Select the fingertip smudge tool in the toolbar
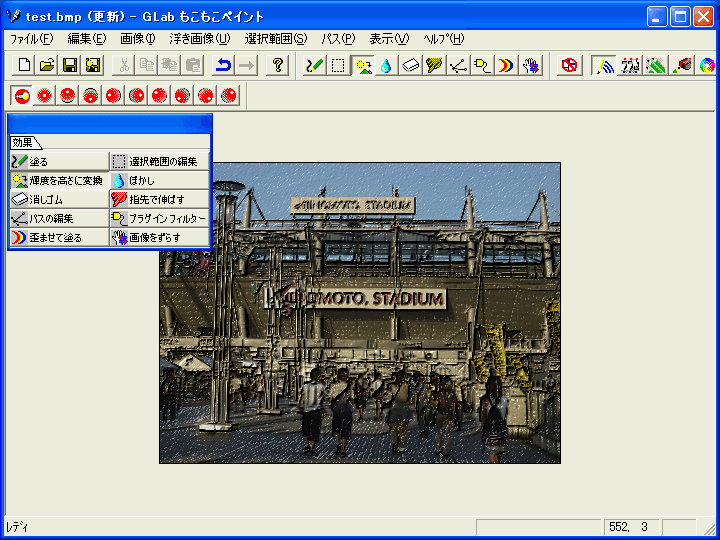The width and height of the screenshot is (720, 540). tap(434, 66)
